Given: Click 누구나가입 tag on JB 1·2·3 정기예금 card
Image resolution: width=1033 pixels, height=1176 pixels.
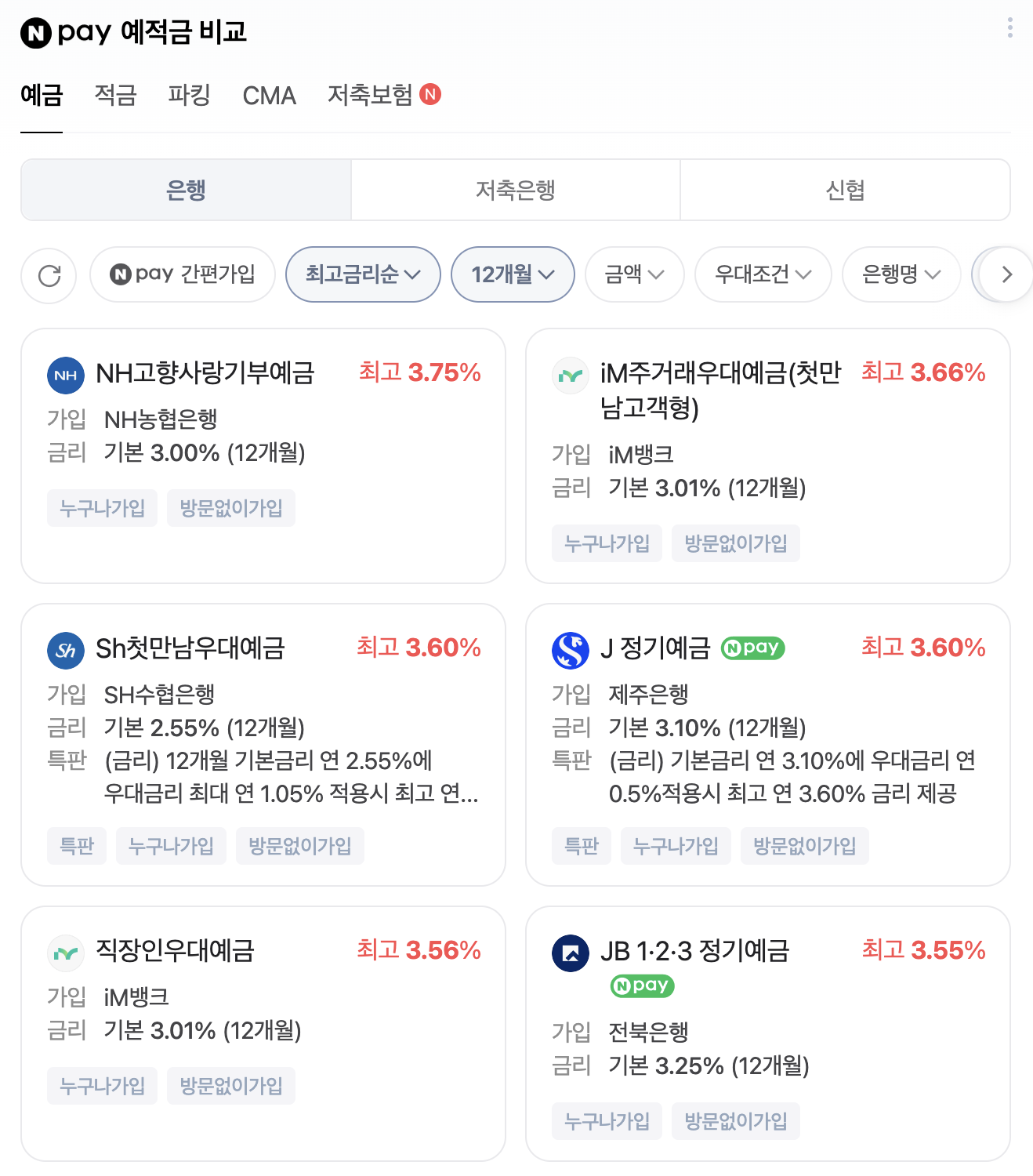Looking at the screenshot, I should (x=607, y=1121).
